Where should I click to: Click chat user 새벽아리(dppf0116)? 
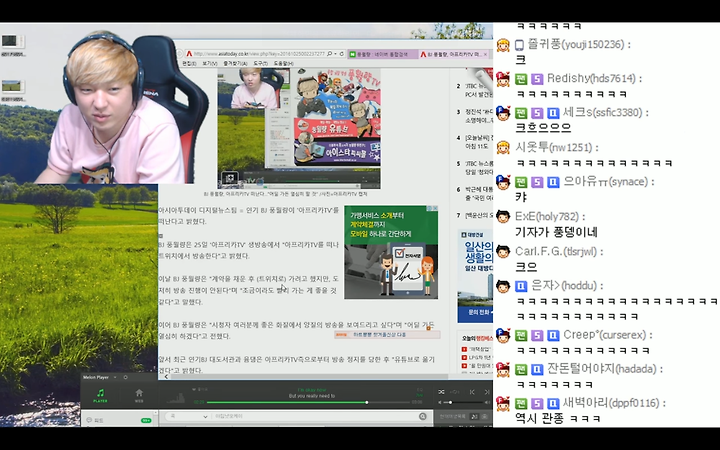click(611, 403)
